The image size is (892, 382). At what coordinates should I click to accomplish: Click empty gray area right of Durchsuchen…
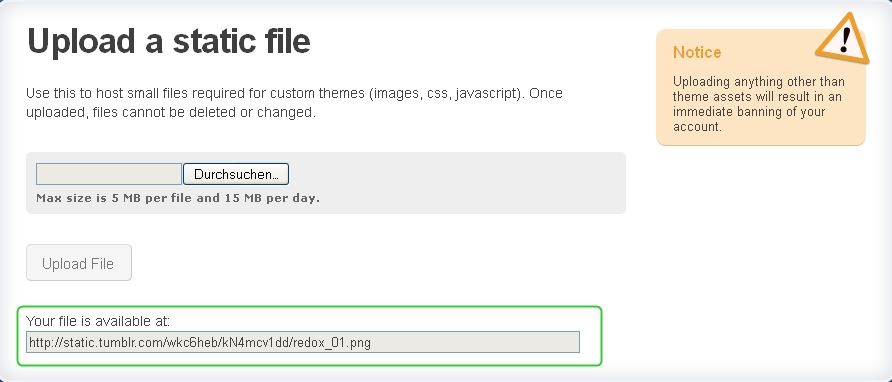(x=455, y=174)
